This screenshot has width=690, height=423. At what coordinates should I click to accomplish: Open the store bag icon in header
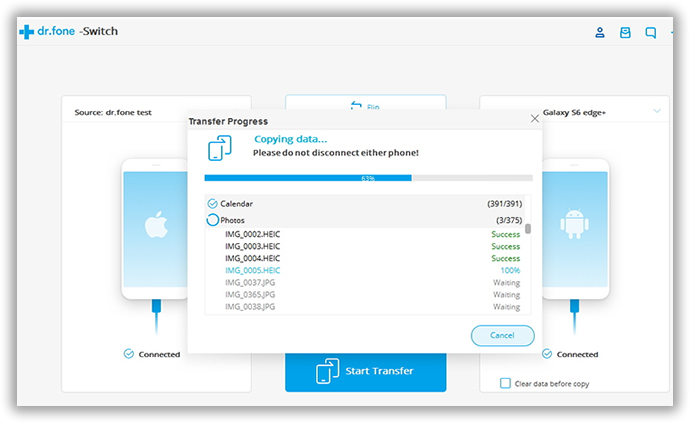pos(625,32)
